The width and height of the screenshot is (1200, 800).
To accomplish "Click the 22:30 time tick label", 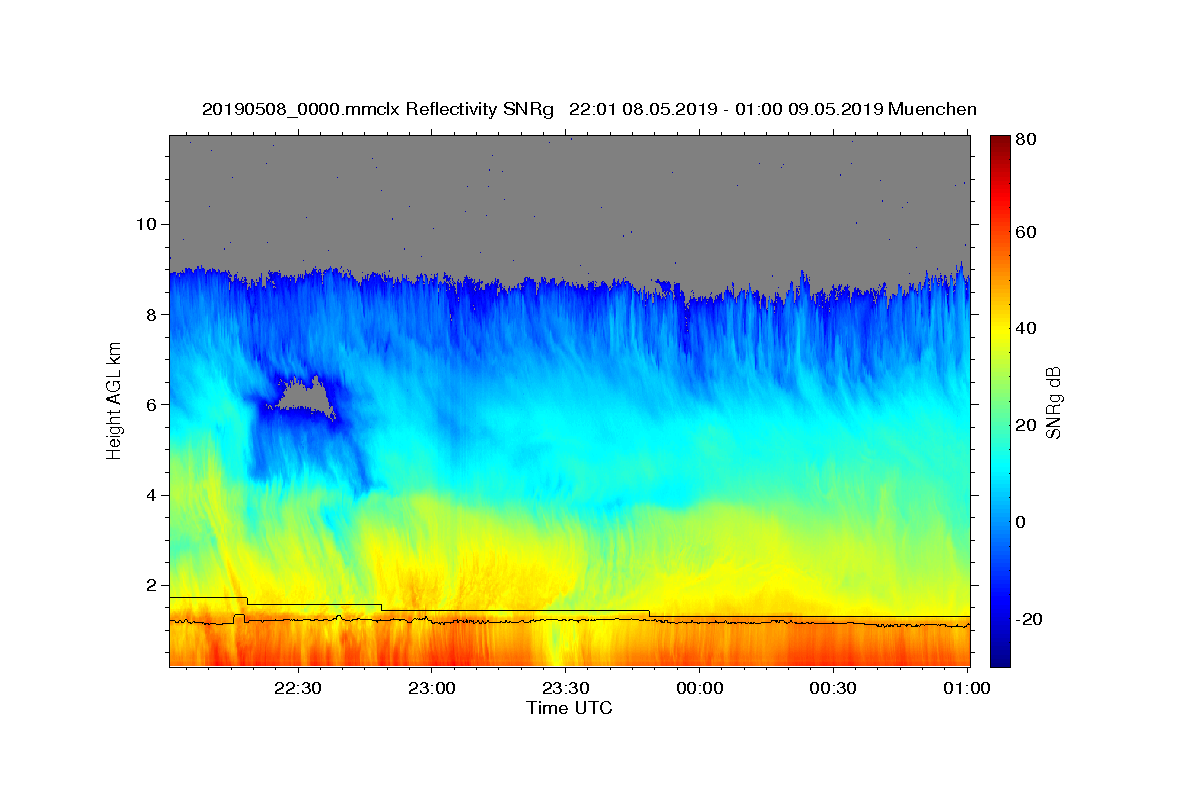I will coord(297,688).
